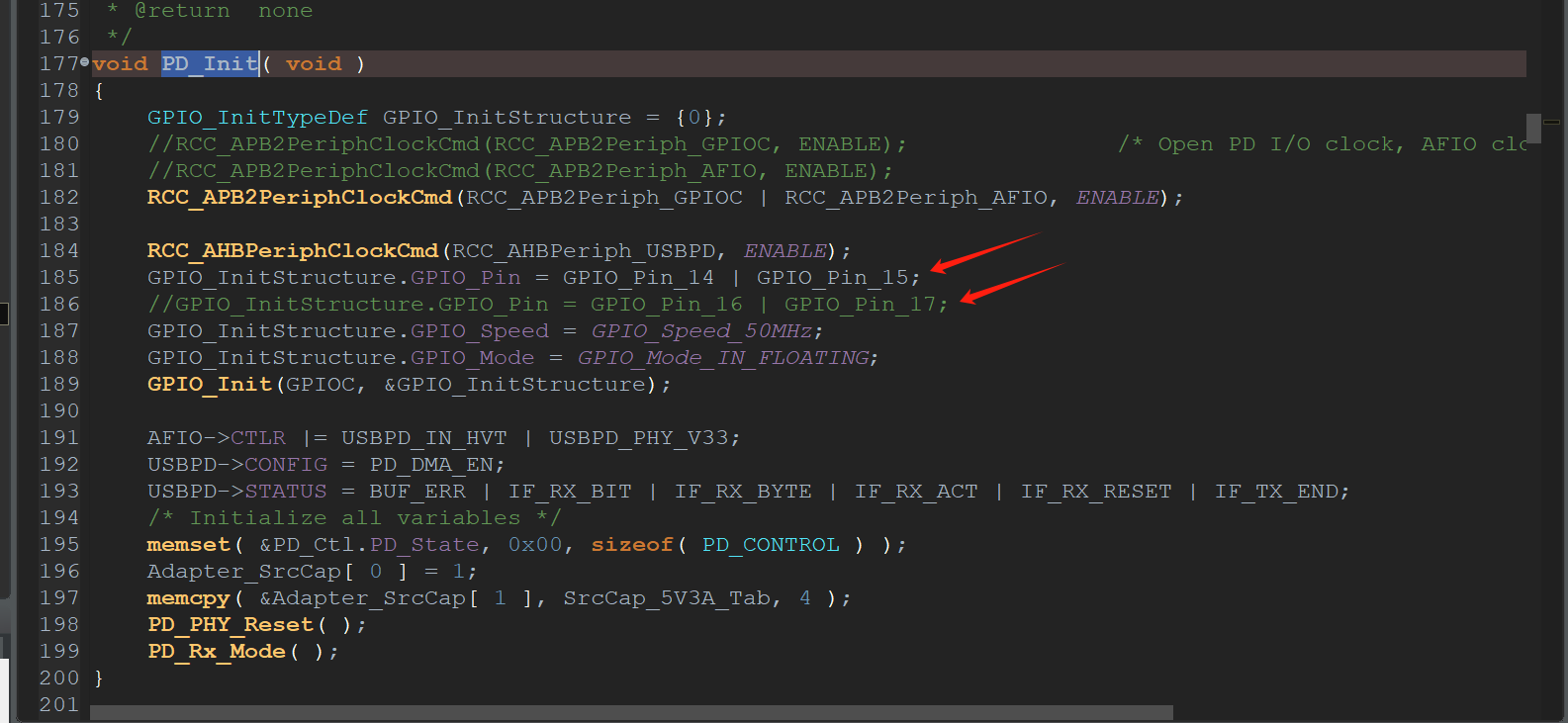Viewport: 1568px width, 723px height.
Task: Click the vertical scrollbar thumb of the editor
Action: pos(1533,129)
